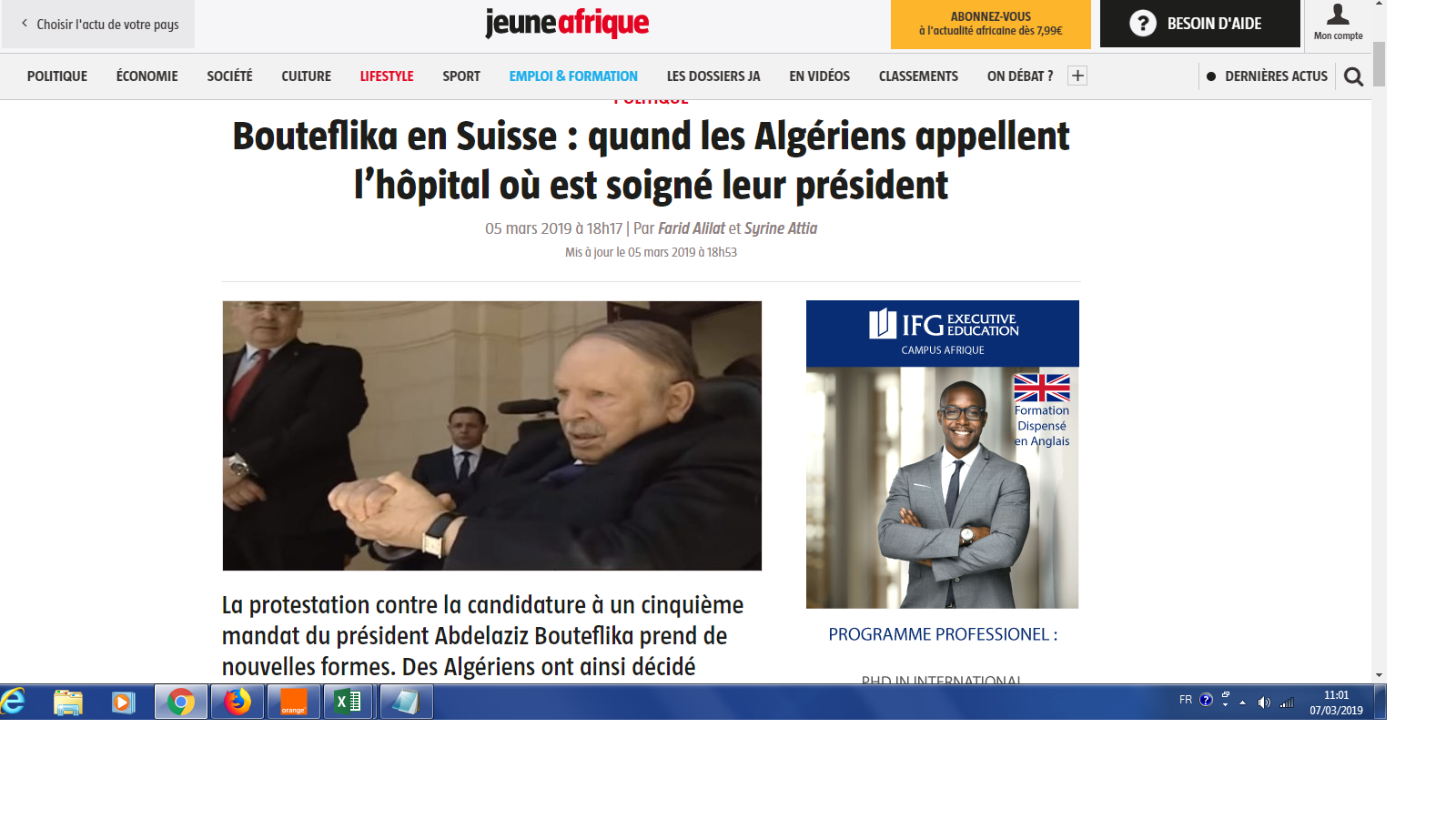The image size is (1456, 819).
Task: Open the search magnifier icon
Action: (x=1353, y=76)
